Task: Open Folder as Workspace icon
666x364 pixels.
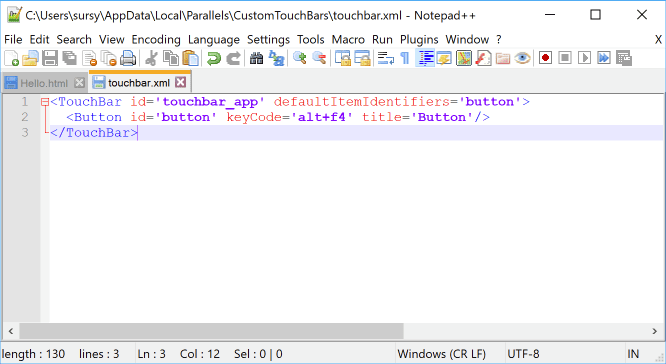Action: point(503,58)
